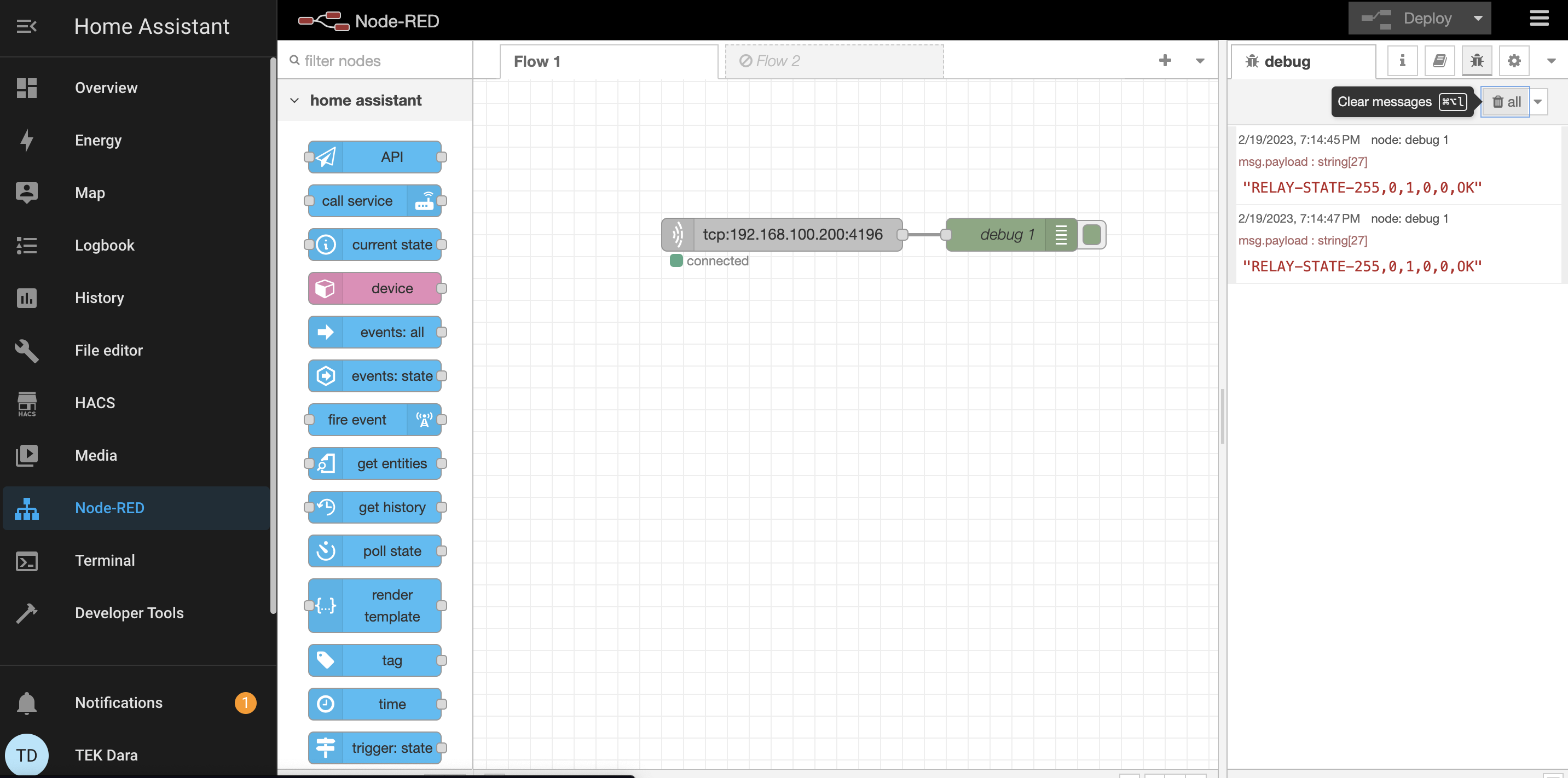This screenshot has height=778, width=1568.
Task: Add a new flow with plus icon
Action: tap(1165, 60)
